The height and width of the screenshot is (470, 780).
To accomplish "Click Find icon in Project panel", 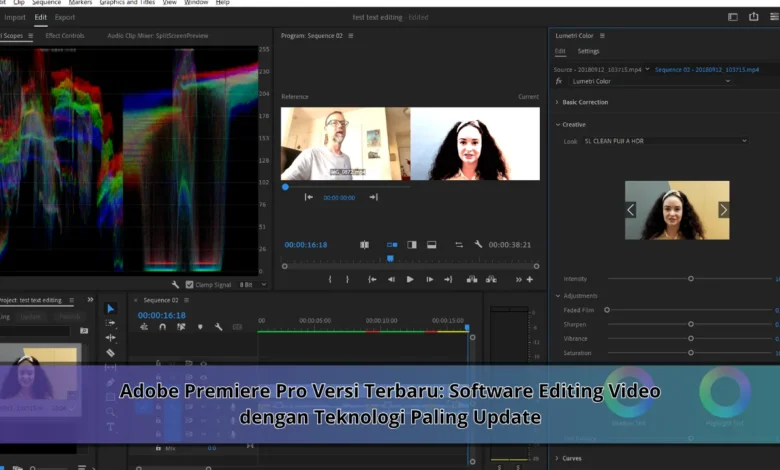I will coord(84,330).
